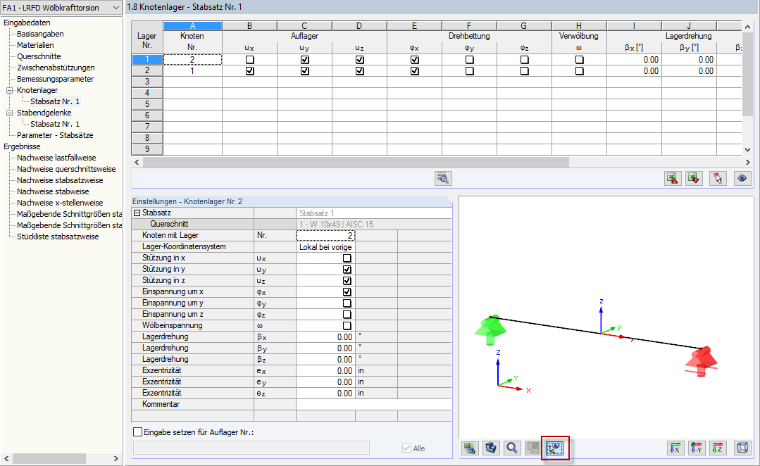Open Querschnitte in the navigator
This screenshot has width=760, height=466.
pyautogui.click(x=39, y=56)
